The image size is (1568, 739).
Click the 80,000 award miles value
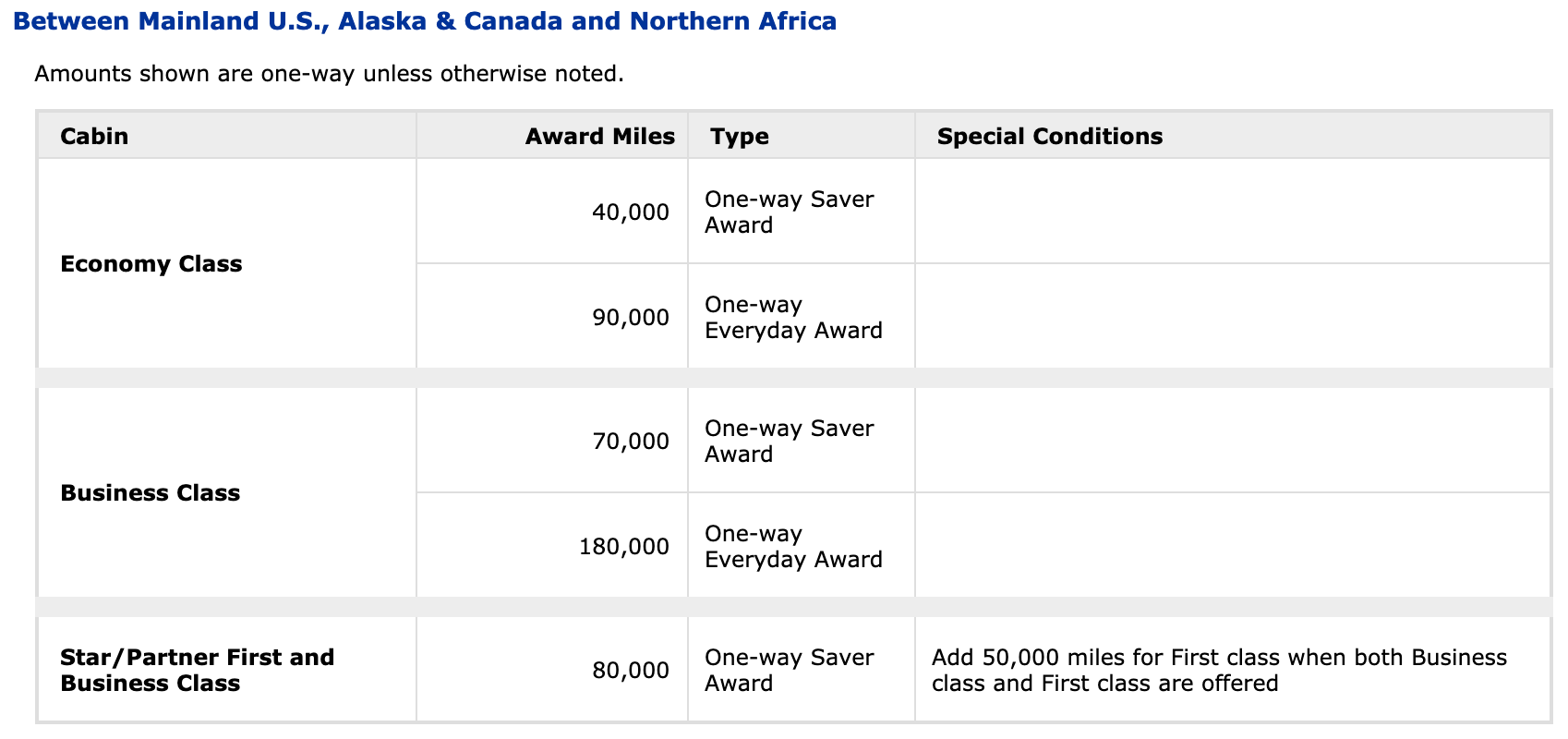pos(630,671)
